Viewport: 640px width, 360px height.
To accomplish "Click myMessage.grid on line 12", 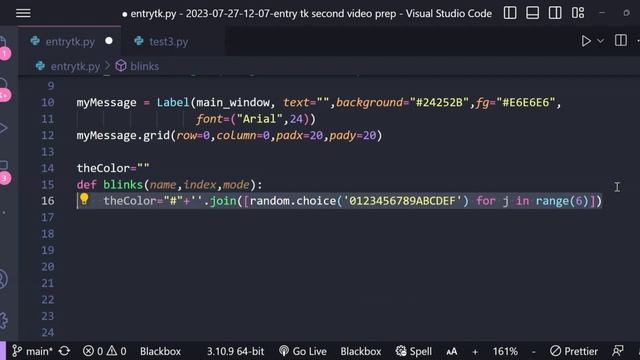I will [x=123, y=136].
